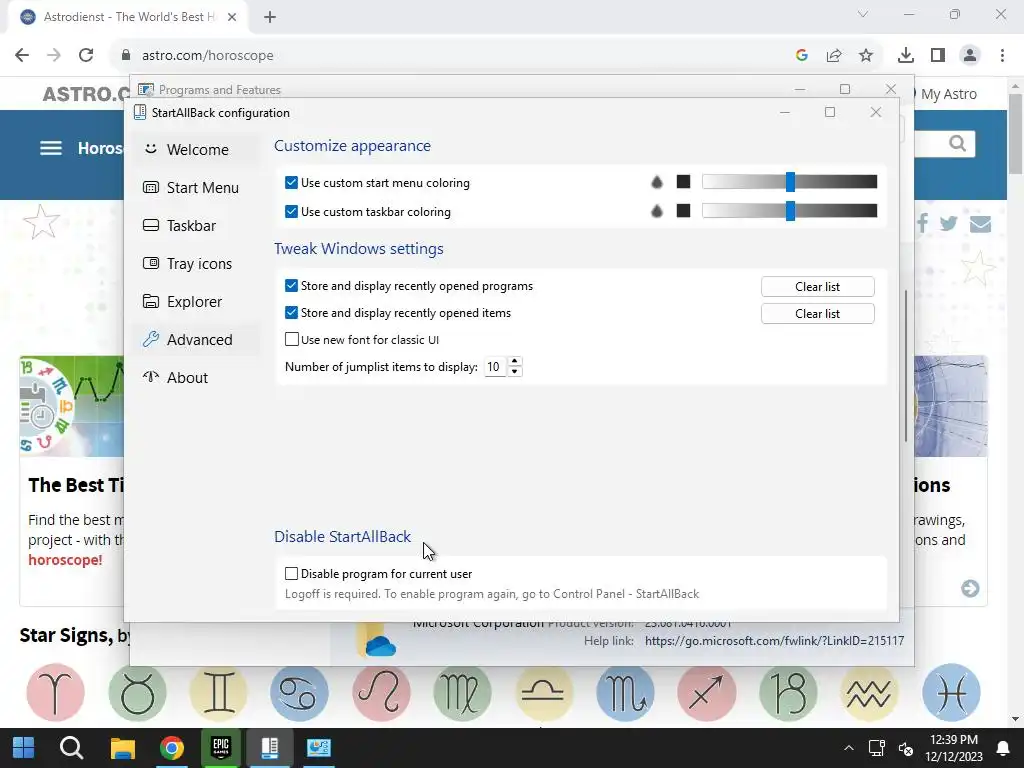Clear list of recently opened items
This screenshot has height=768, width=1024.
click(x=817, y=313)
